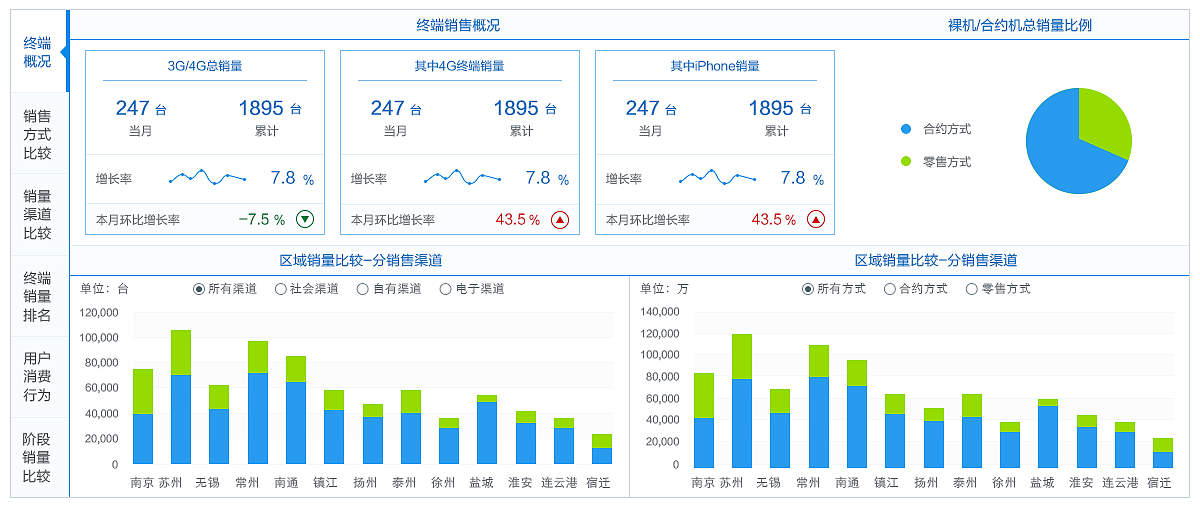The image size is (1200, 509).
Task: Click the 本月环比增长率 label in 3G/4G总销量 card
Action: pyautogui.click(x=138, y=219)
